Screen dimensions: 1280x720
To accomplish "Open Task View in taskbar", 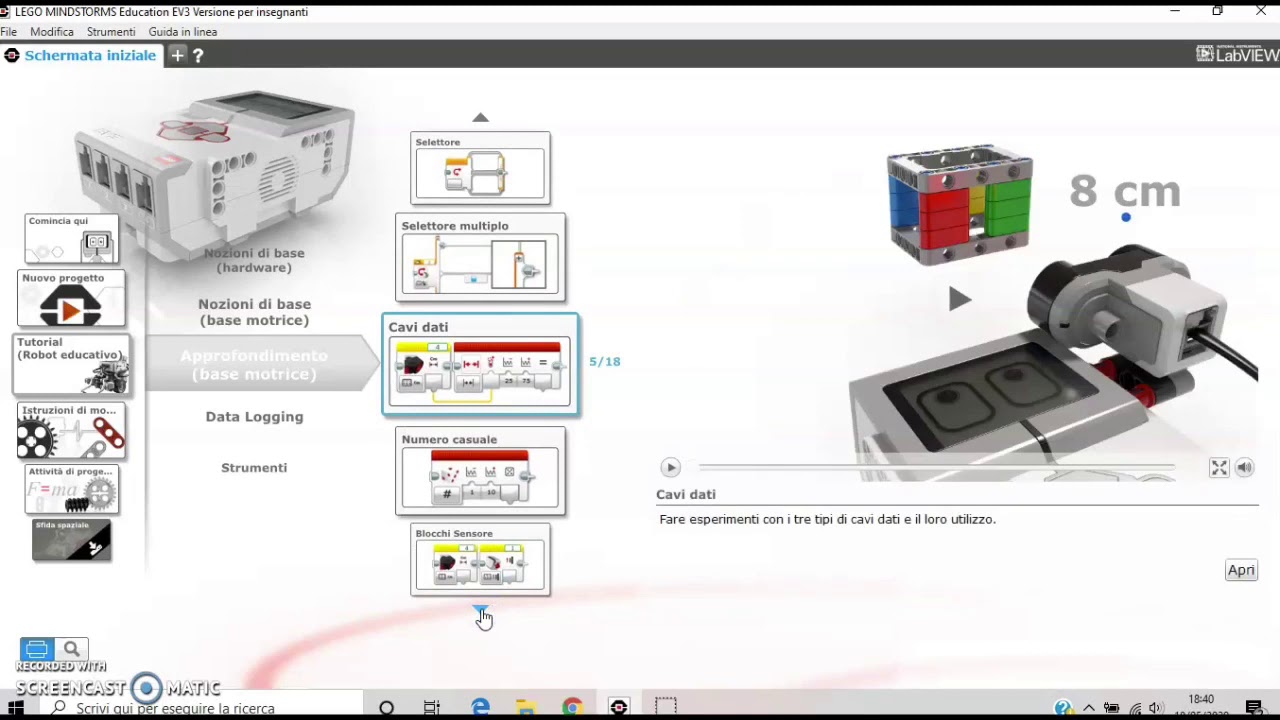I will click(x=432, y=708).
